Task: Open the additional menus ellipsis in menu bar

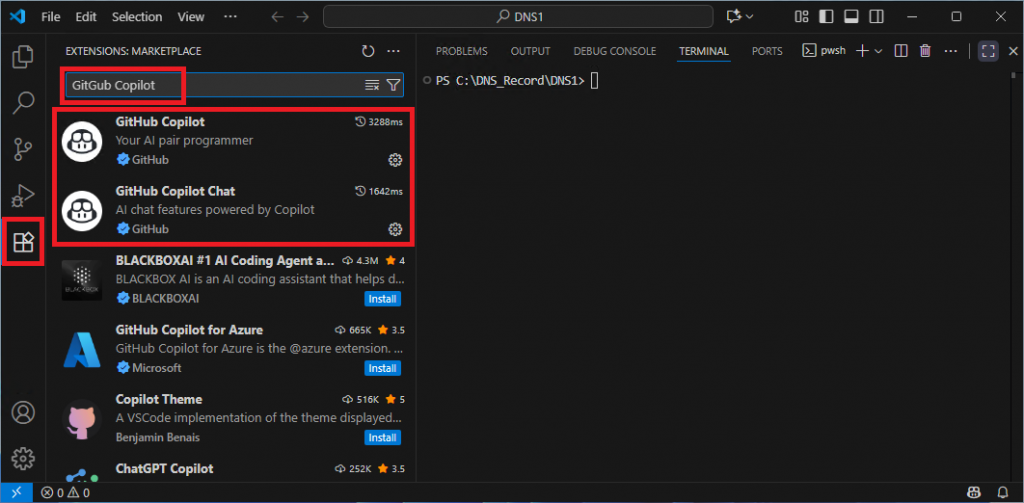Action: 231,16
